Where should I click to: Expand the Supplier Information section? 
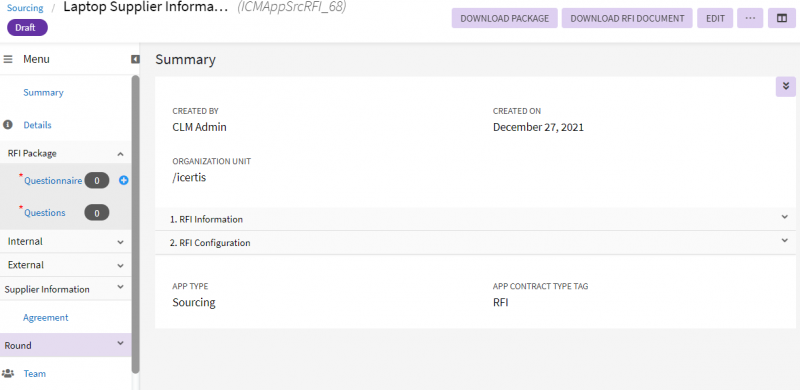[x=120, y=287]
